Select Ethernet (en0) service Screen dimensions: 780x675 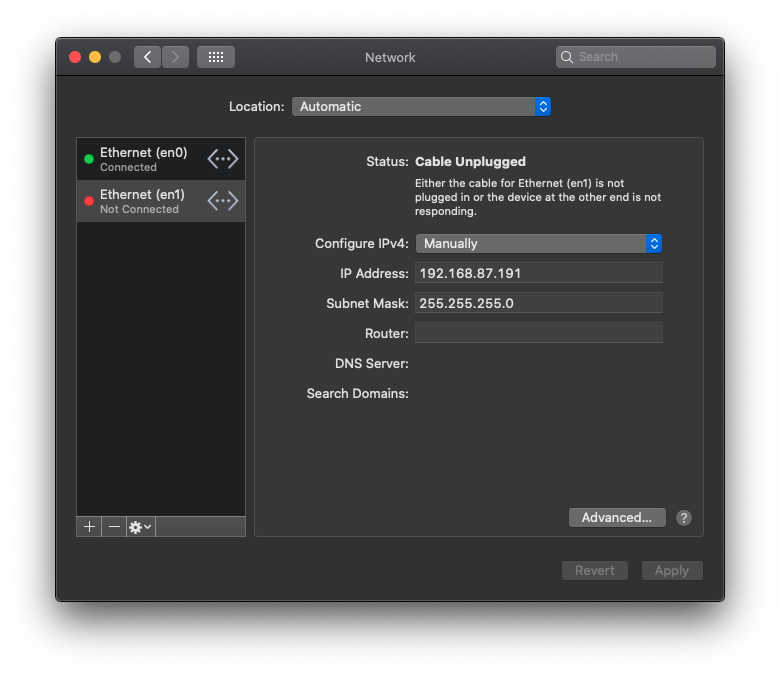[x=161, y=159]
